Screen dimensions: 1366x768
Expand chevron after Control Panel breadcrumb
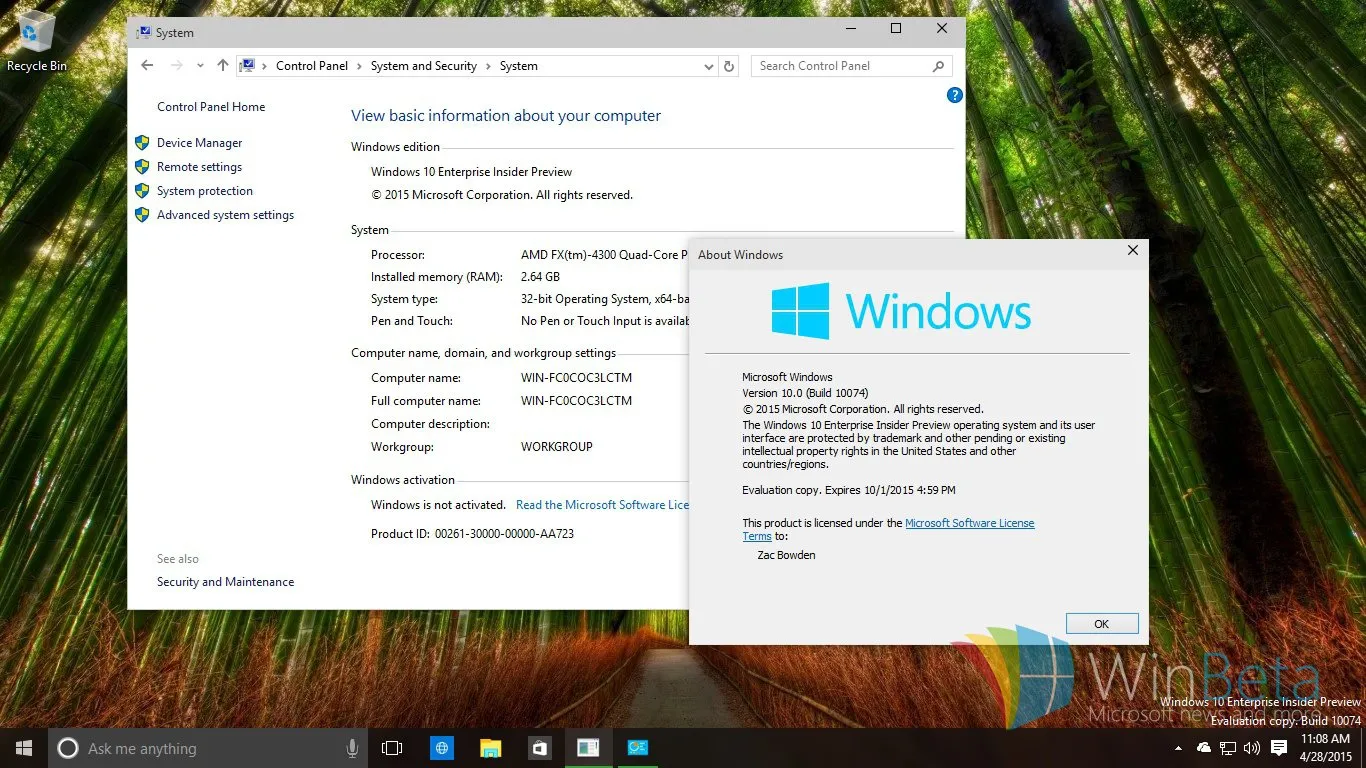(x=360, y=66)
